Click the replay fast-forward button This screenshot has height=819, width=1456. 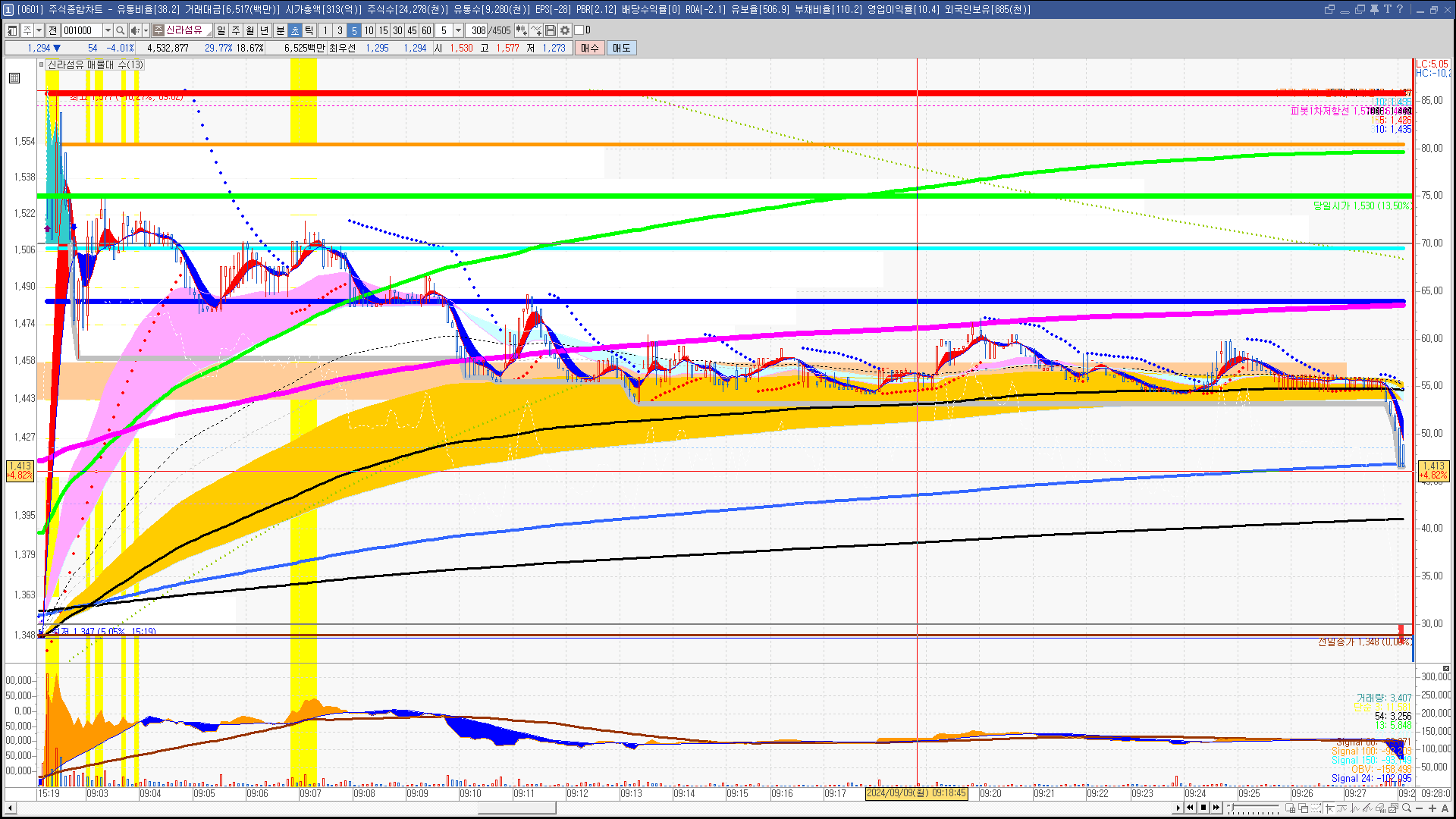pos(1216,808)
